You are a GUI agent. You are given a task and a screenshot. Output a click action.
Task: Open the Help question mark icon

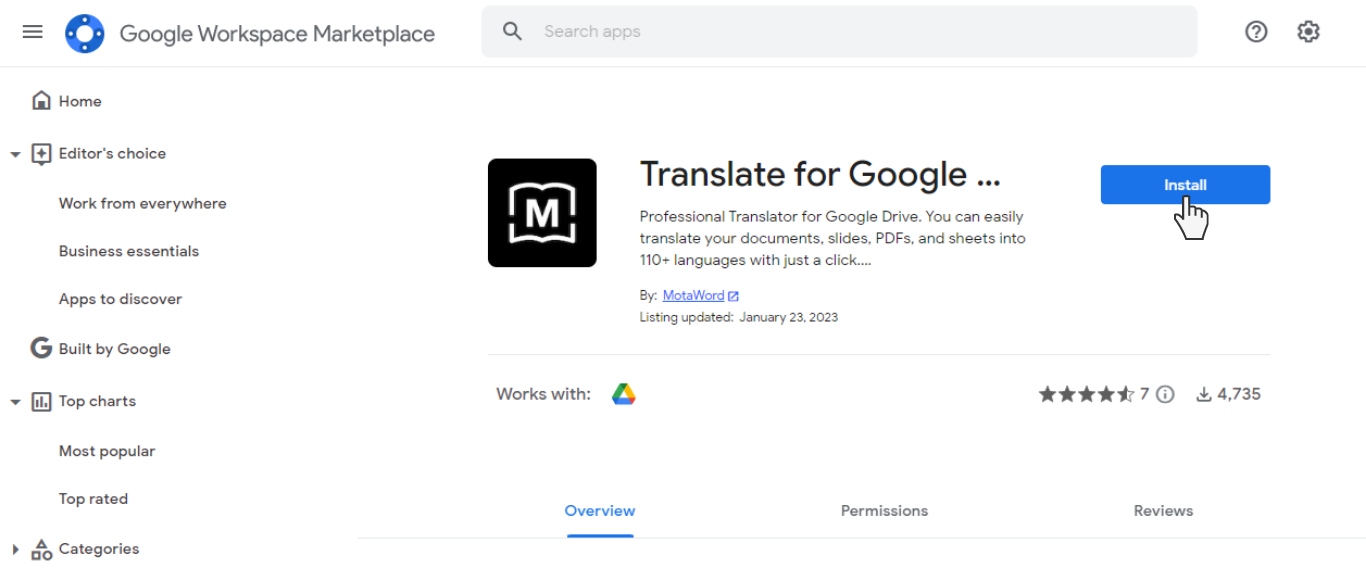[x=1256, y=32]
